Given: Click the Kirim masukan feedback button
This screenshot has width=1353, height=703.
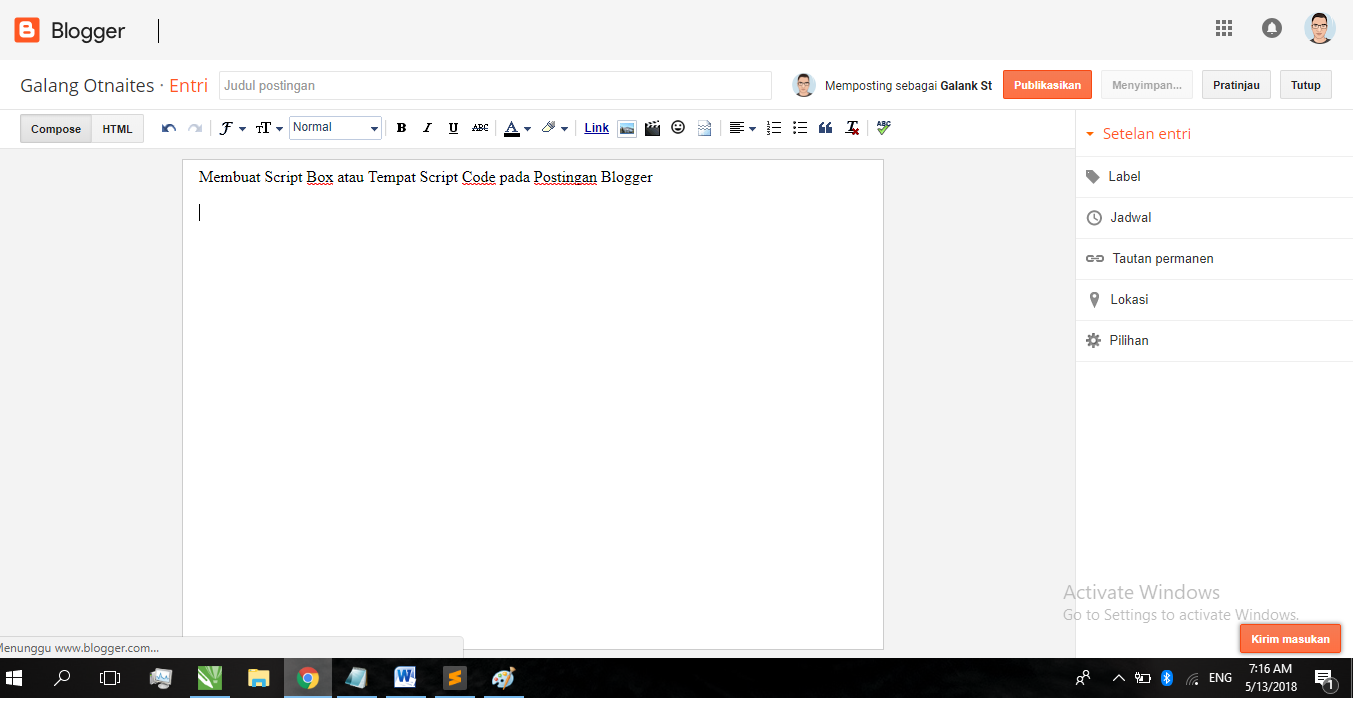Looking at the screenshot, I should 1290,639.
